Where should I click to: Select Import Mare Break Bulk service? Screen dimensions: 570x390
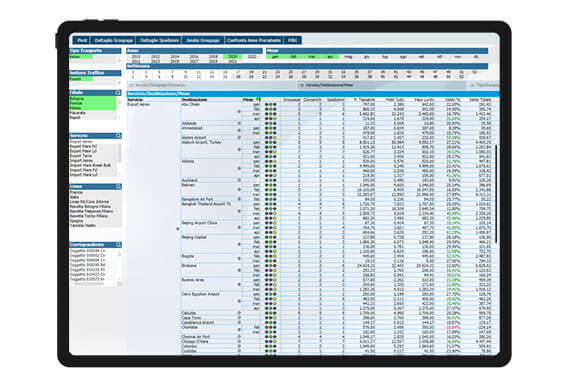coord(93,165)
